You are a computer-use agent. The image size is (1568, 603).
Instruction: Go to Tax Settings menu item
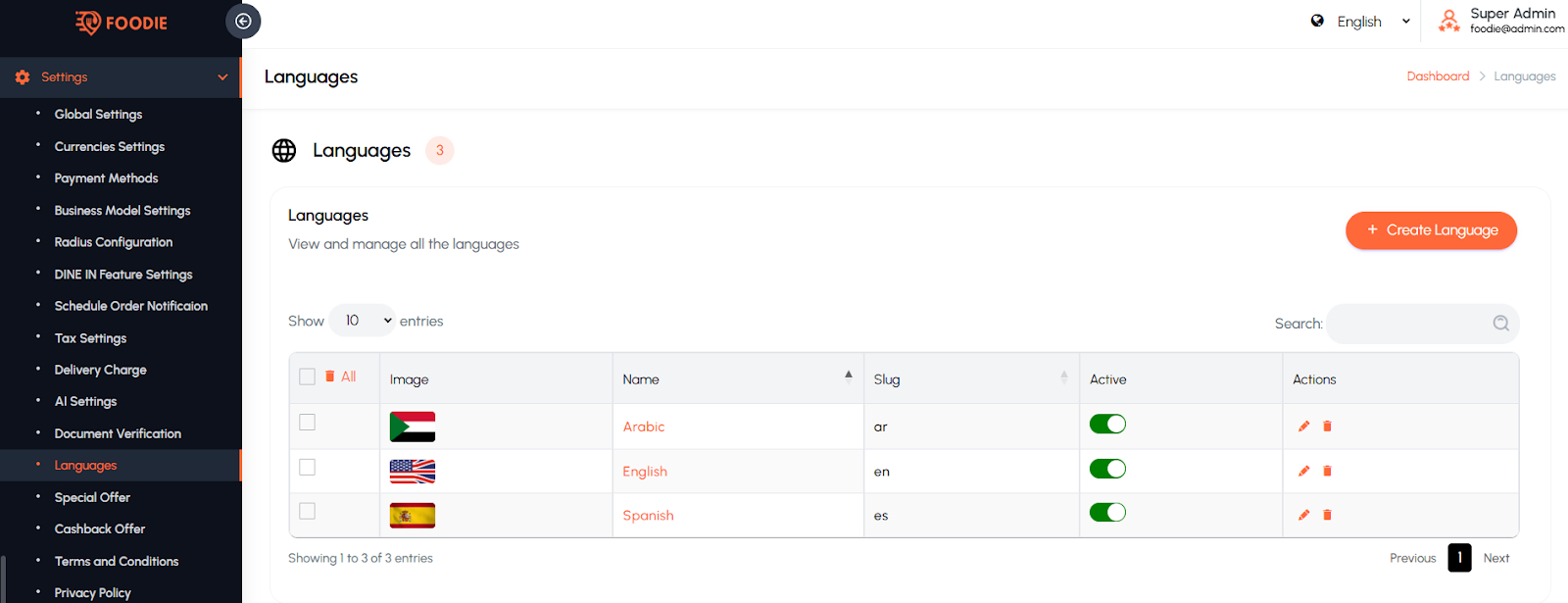(90, 338)
